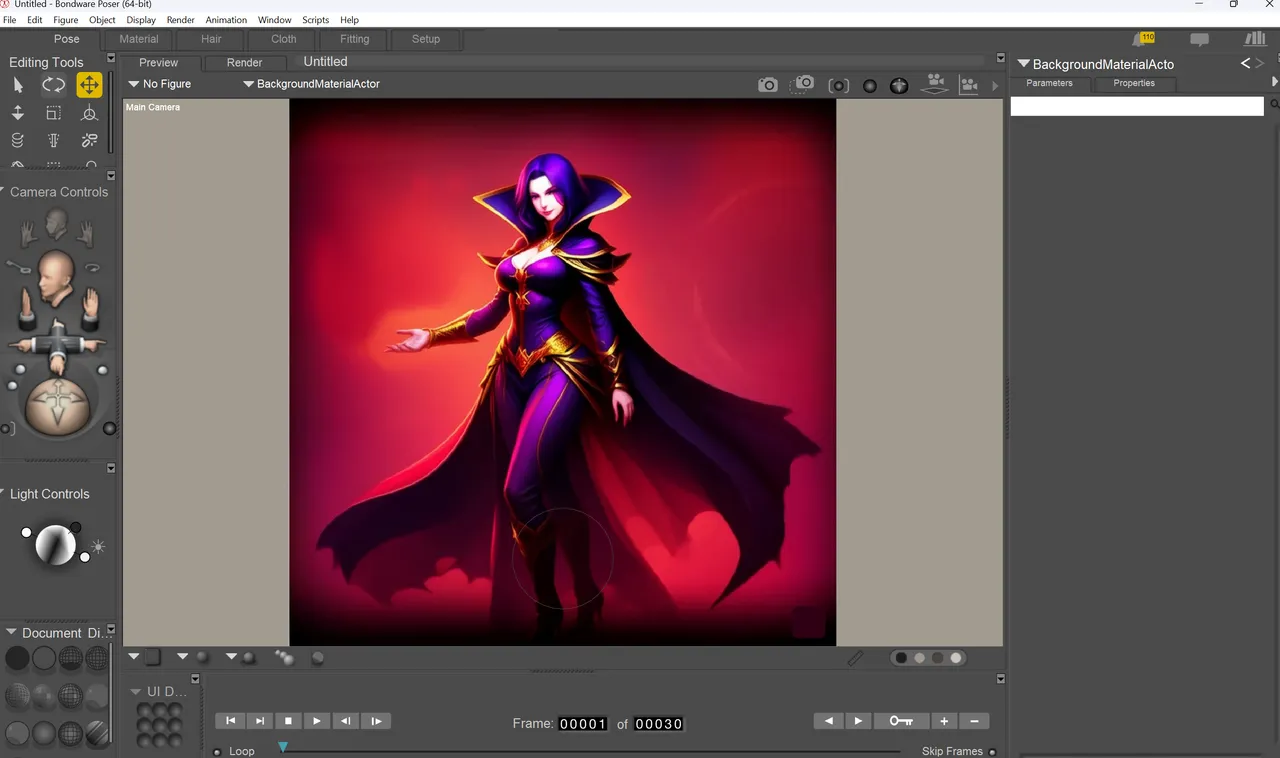This screenshot has height=758, width=1280.
Task: Toggle the Skip Frames option
Action: (992, 751)
